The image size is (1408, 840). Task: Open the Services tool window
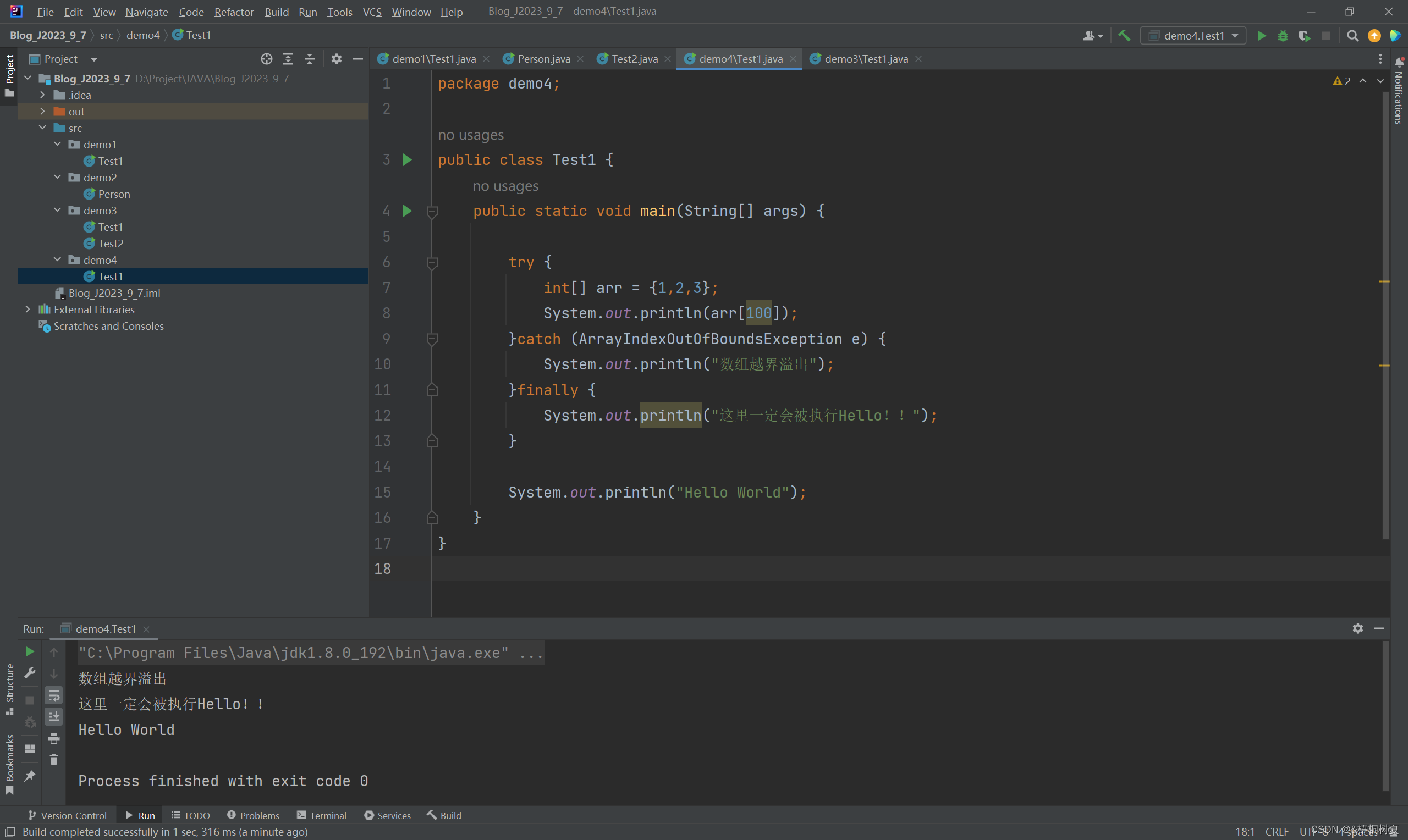click(x=388, y=815)
